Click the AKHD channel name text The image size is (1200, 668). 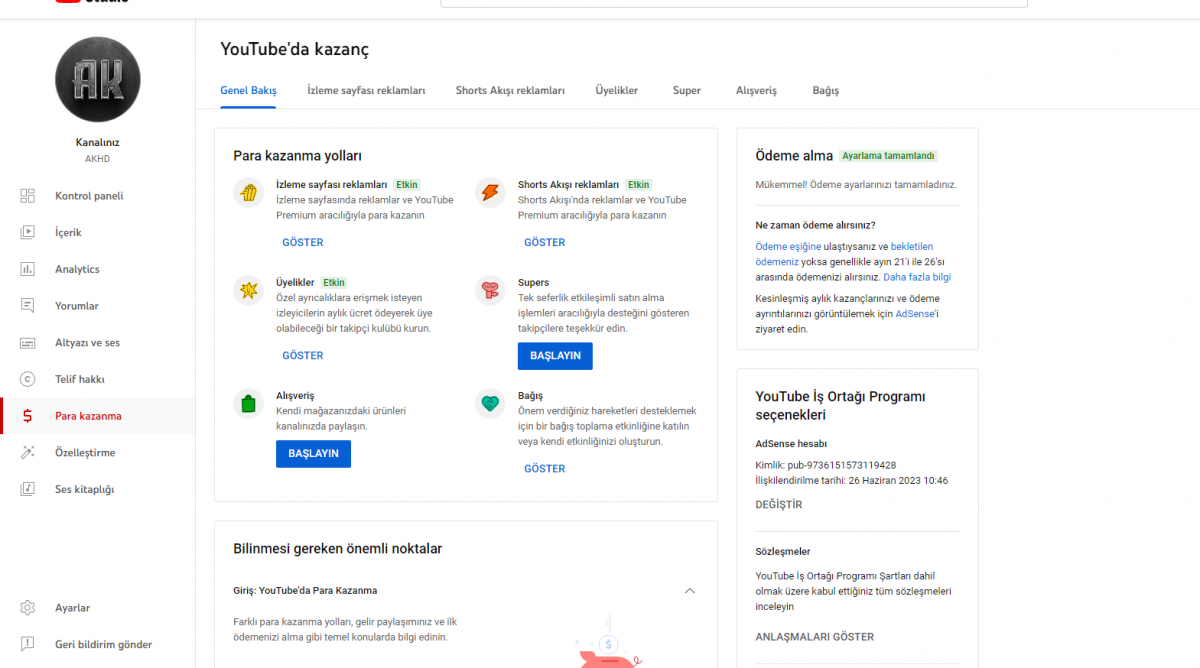click(97, 159)
